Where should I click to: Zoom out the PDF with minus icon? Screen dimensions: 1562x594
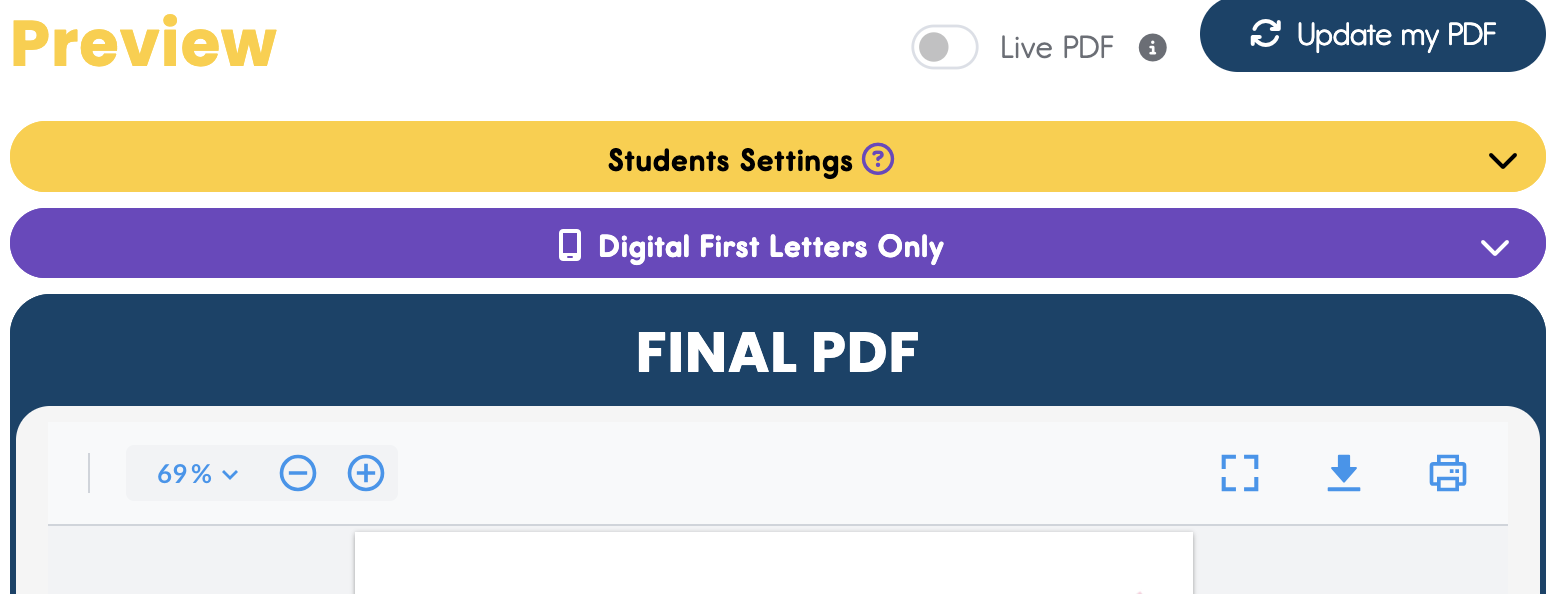coord(298,473)
